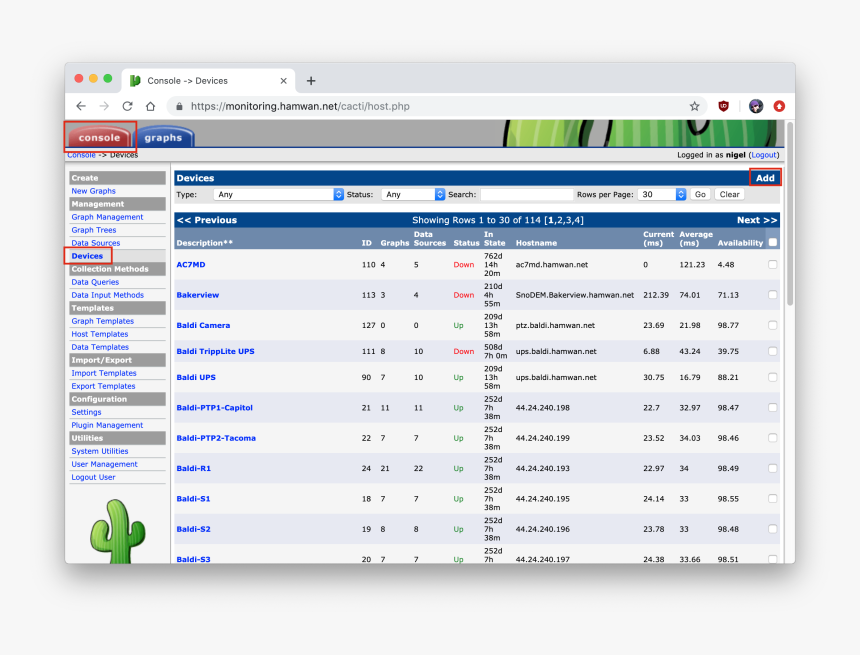Switch to the graphs tab
Screen dimensions: 860x655
coord(163,136)
